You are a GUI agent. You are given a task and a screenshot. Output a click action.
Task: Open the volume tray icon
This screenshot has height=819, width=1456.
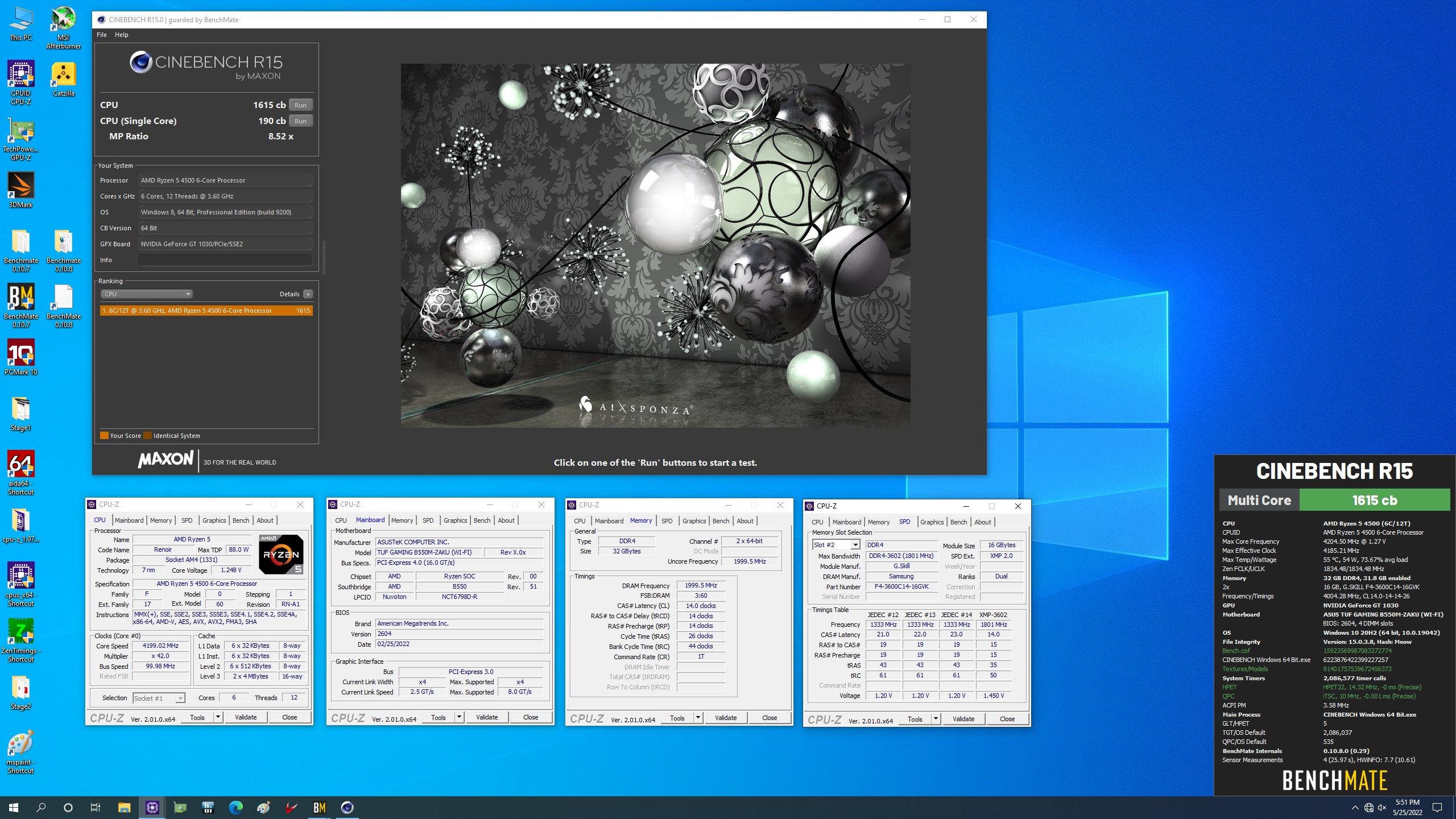tap(1382, 808)
